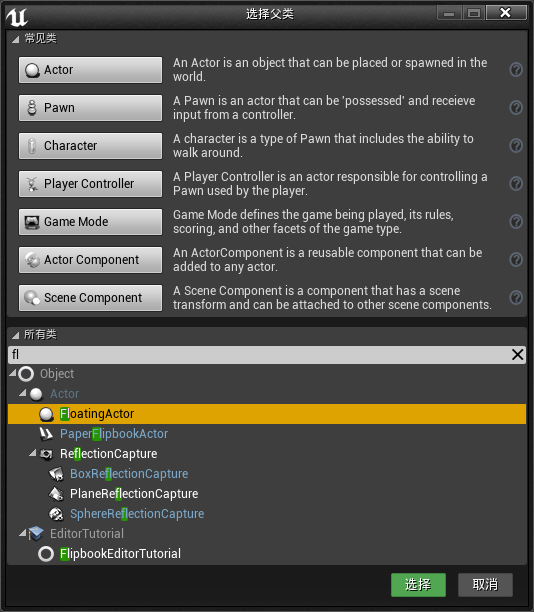Image resolution: width=534 pixels, height=612 pixels.
Task: Select the Object root class label
Action: pos(57,374)
